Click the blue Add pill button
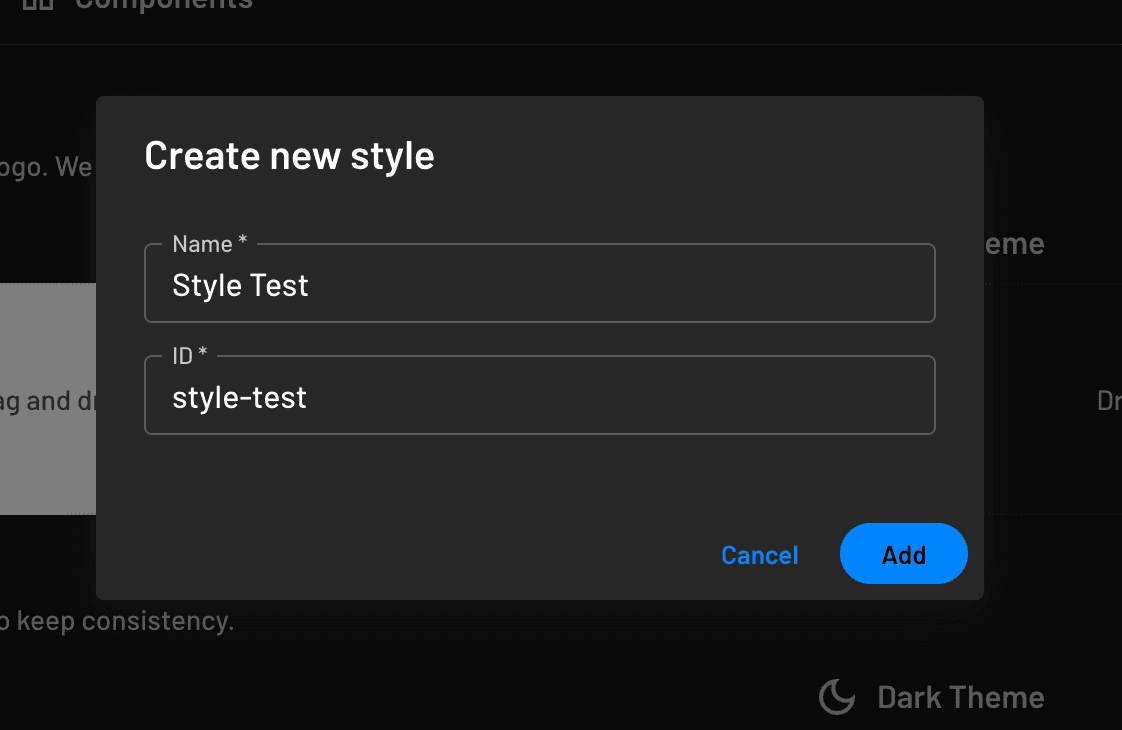This screenshot has width=1122, height=730. pos(903,553)
